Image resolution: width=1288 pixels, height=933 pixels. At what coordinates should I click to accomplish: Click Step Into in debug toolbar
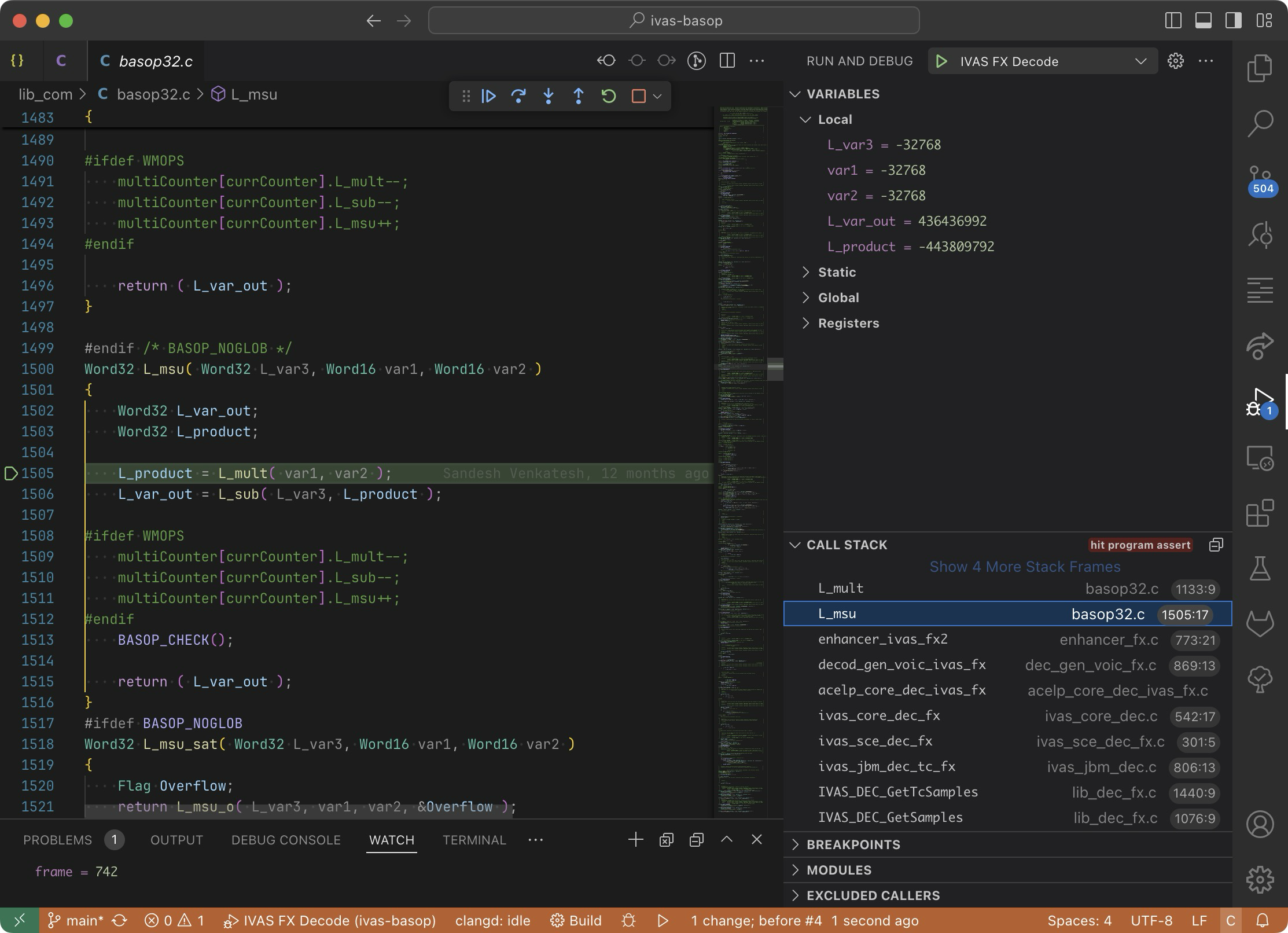tap(549, 96)
